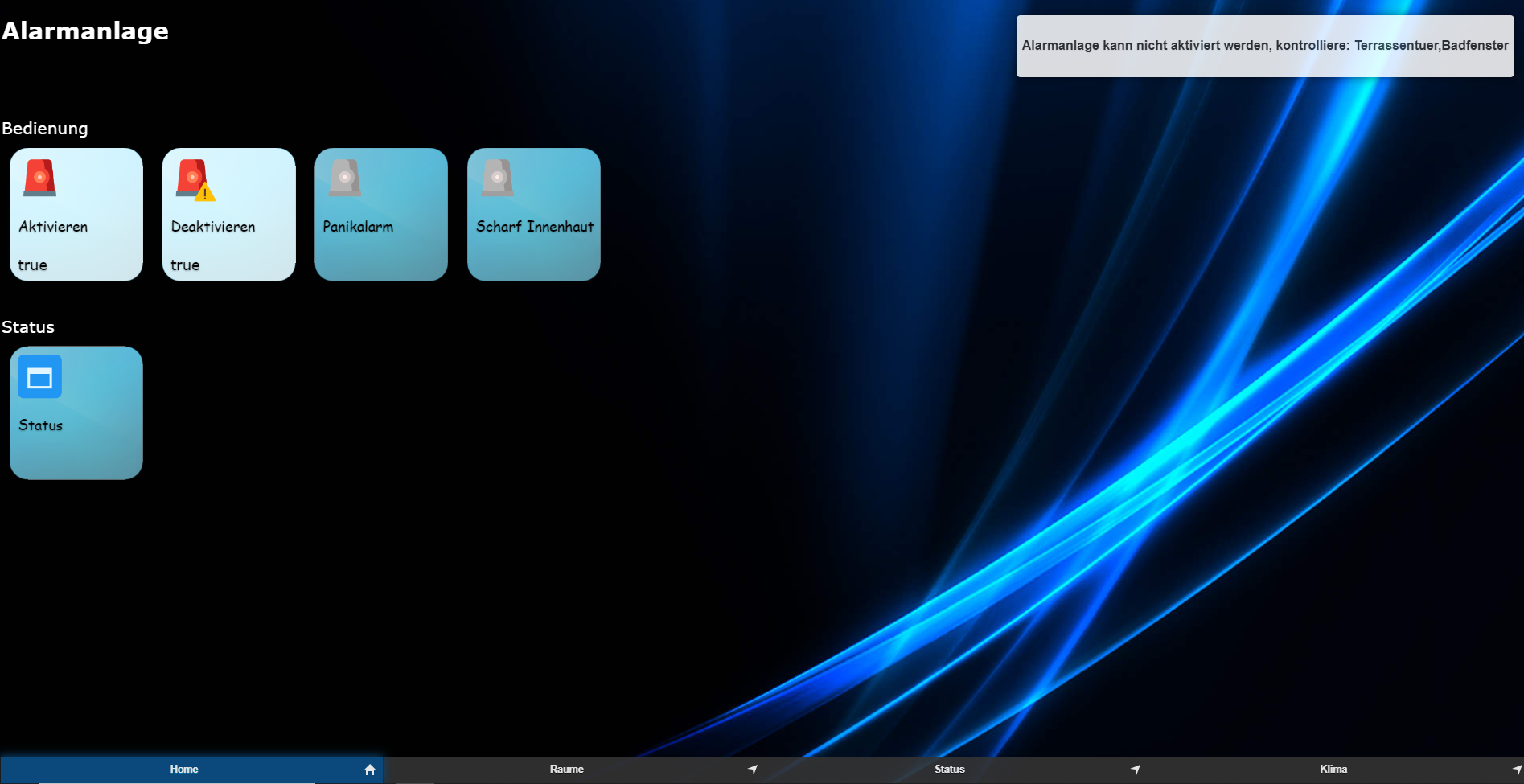Toggle the Aktivieren alarm tile
Image resolution: width=1524 pixels, height=784 pixels.
76,215
